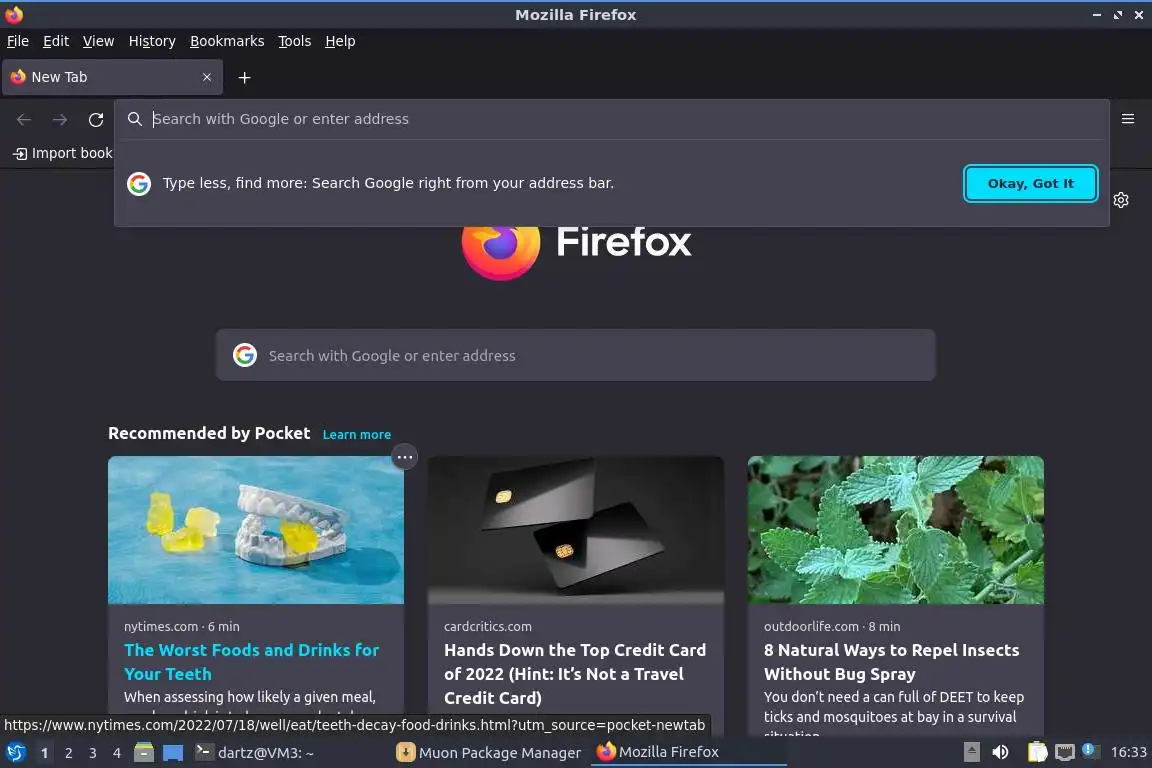Image resolution: width=1152 pixels, height=768 pixels.
Task: Open new tab personalize gear icon
Action: [1121, 200]
